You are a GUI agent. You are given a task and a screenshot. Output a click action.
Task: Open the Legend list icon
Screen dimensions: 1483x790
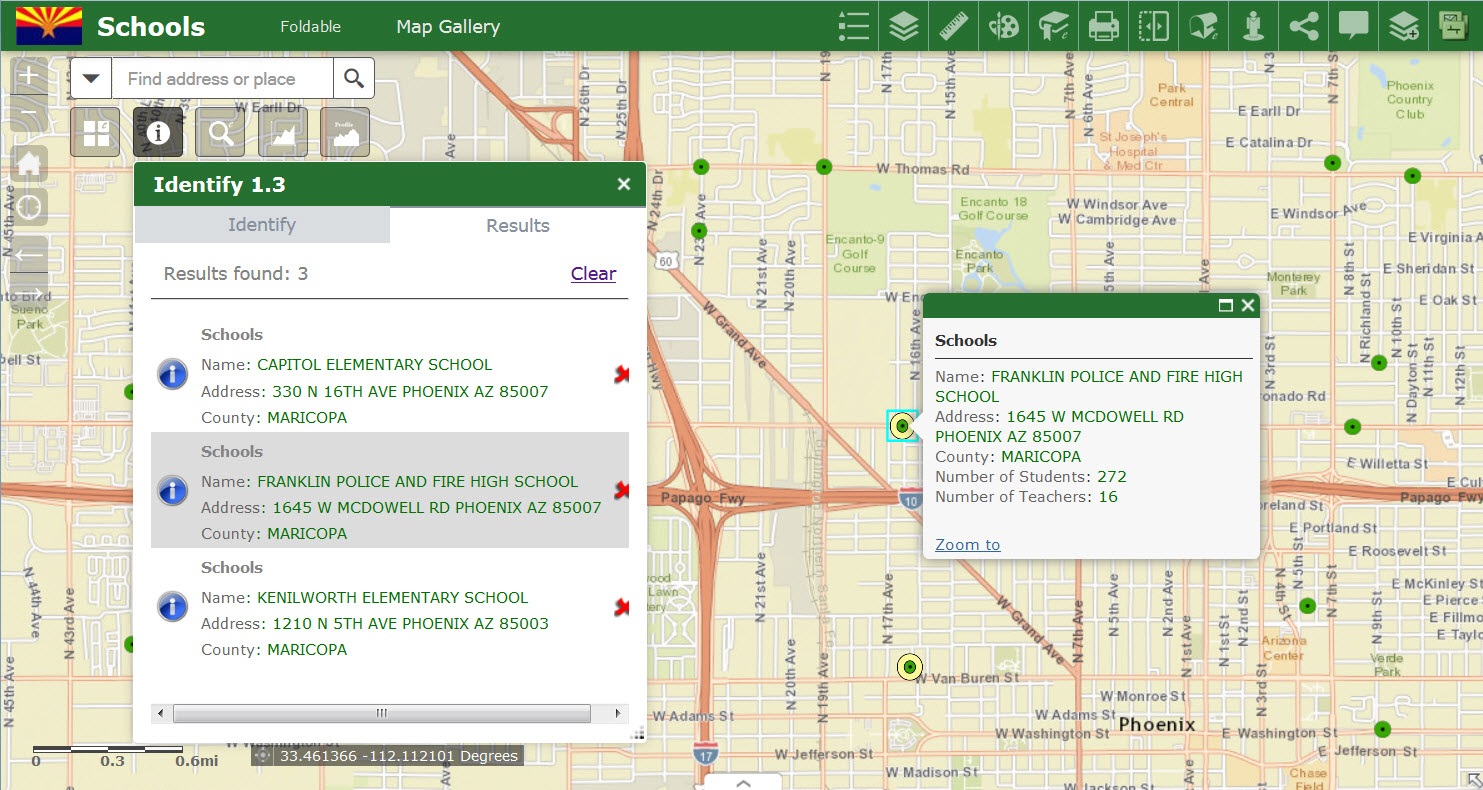coord(853,26)
